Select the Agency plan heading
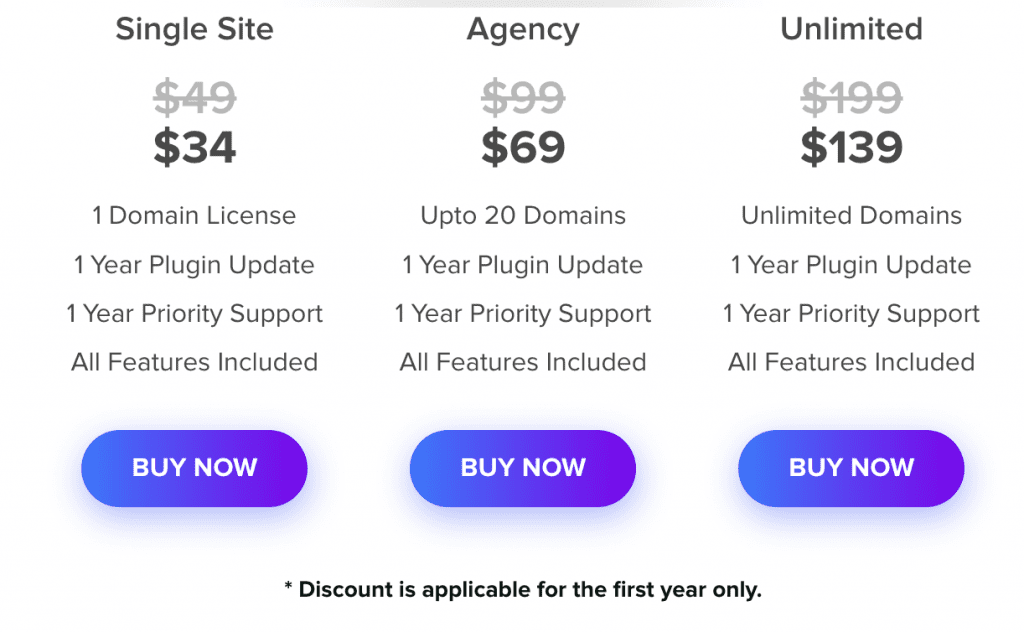The image size is (1024, 632). (x=523, y=31)
